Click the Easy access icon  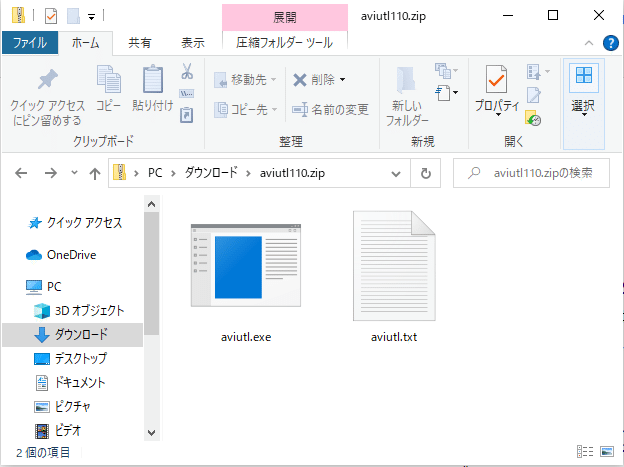(447, 71)
